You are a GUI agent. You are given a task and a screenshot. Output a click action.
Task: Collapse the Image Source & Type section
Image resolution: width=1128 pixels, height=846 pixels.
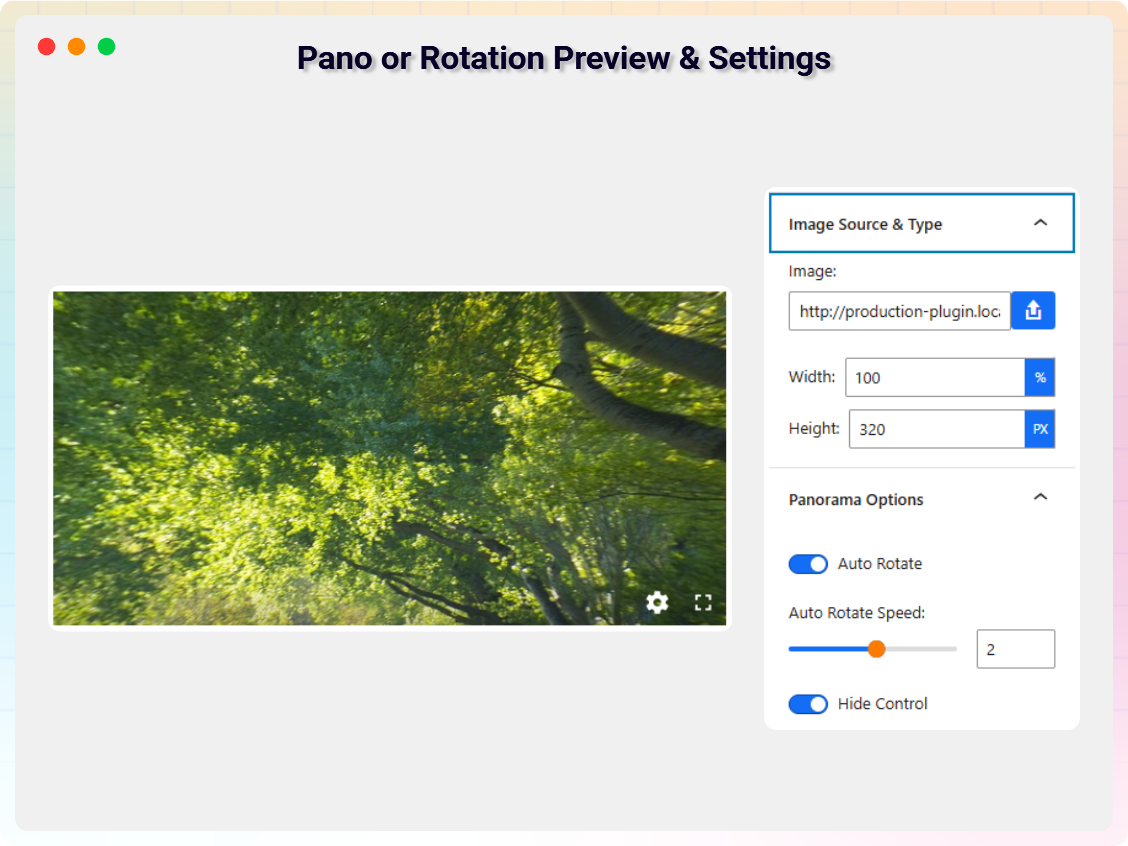pyautogui.click(x=1040, y=223)
